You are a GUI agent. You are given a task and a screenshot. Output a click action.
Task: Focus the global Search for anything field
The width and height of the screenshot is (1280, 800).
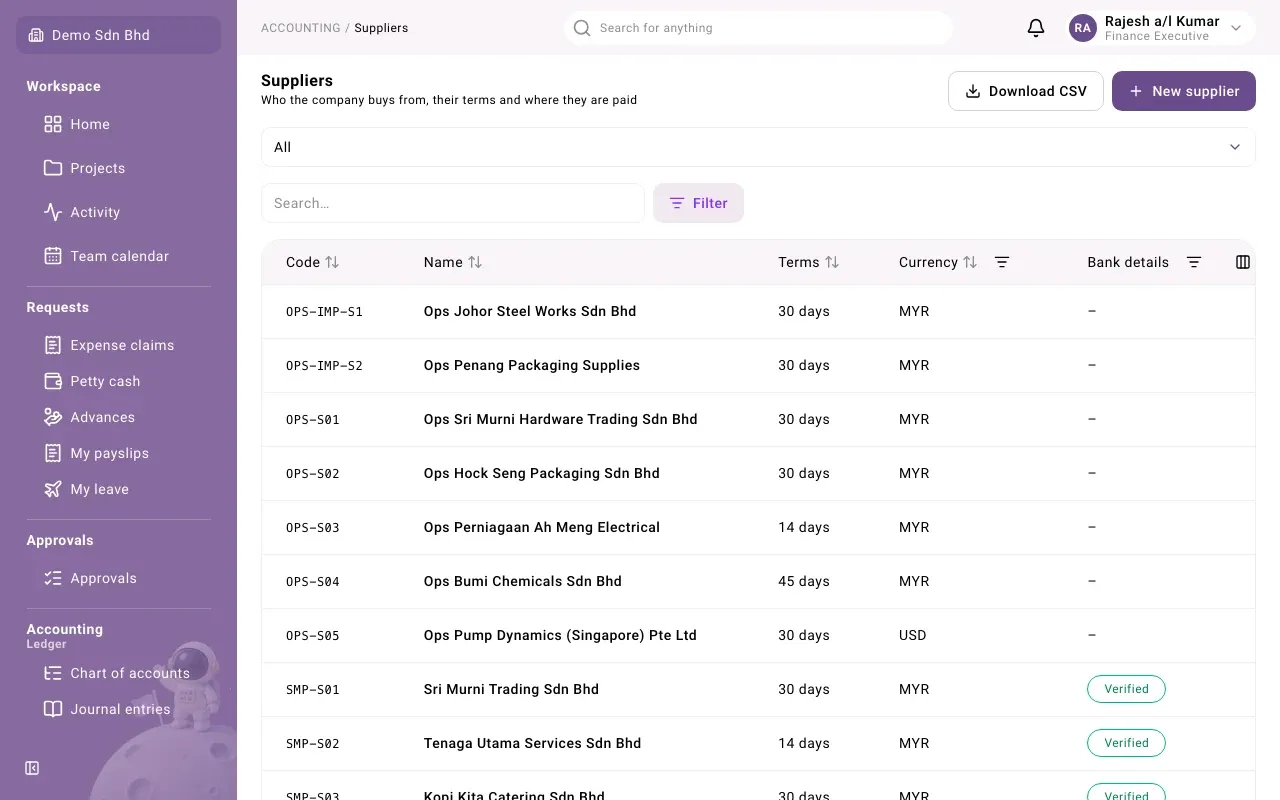point(758,28)
